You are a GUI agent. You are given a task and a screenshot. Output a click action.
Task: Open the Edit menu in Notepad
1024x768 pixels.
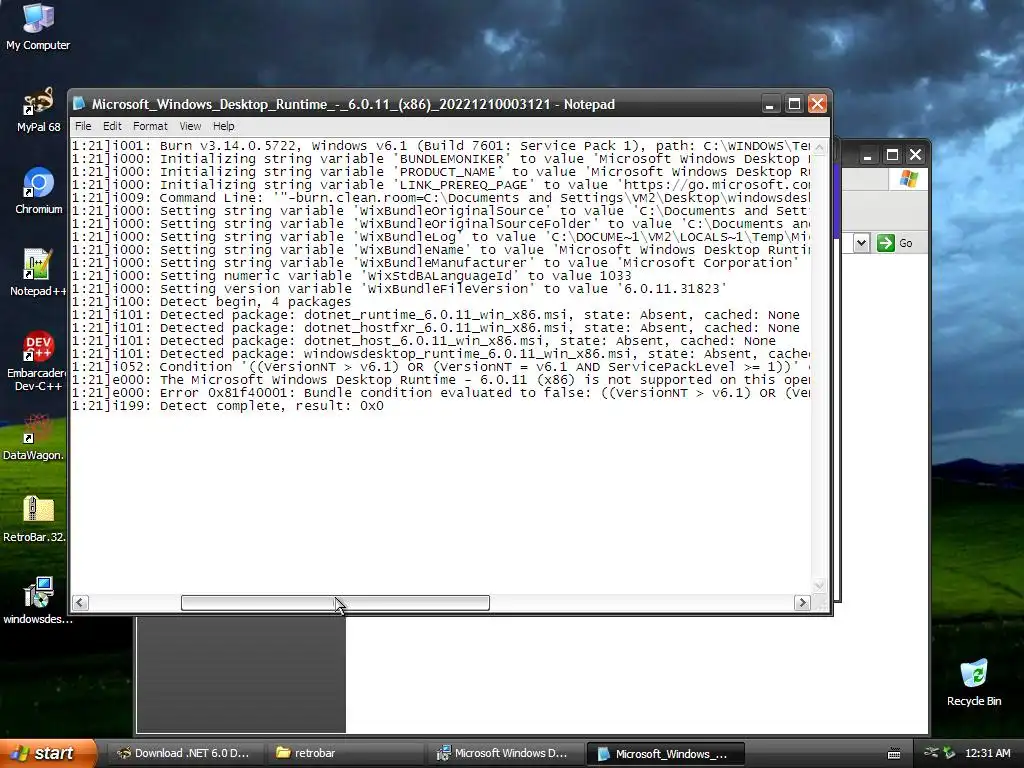tap(112, 126)
